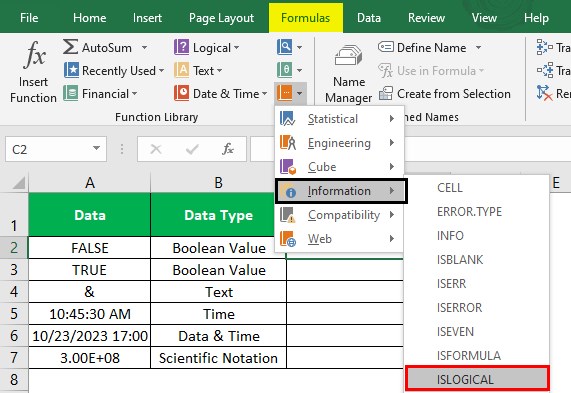The image size is (571, 393).
Task: Open Lookup & Reference magnifier icon
Action: pyautogui.click(x=284, y=47)
